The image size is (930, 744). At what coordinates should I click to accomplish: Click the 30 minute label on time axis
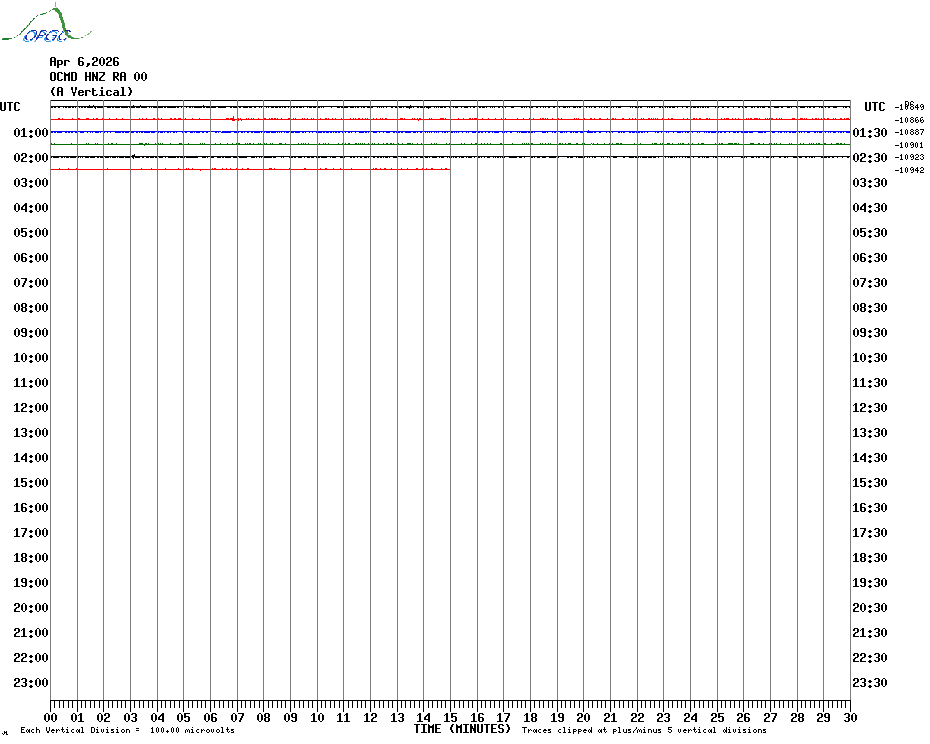point(850,717)
